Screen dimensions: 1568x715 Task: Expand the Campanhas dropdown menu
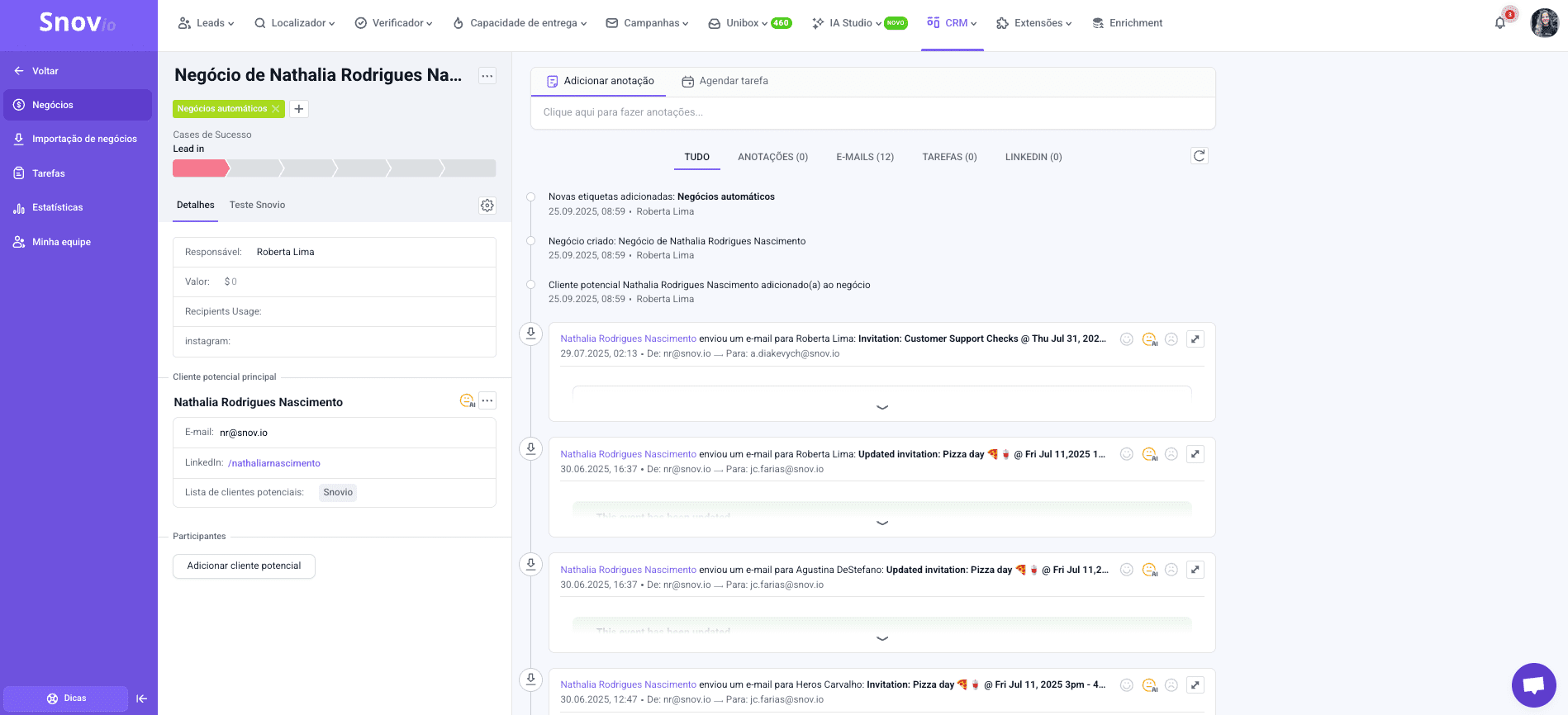(648, 23)
